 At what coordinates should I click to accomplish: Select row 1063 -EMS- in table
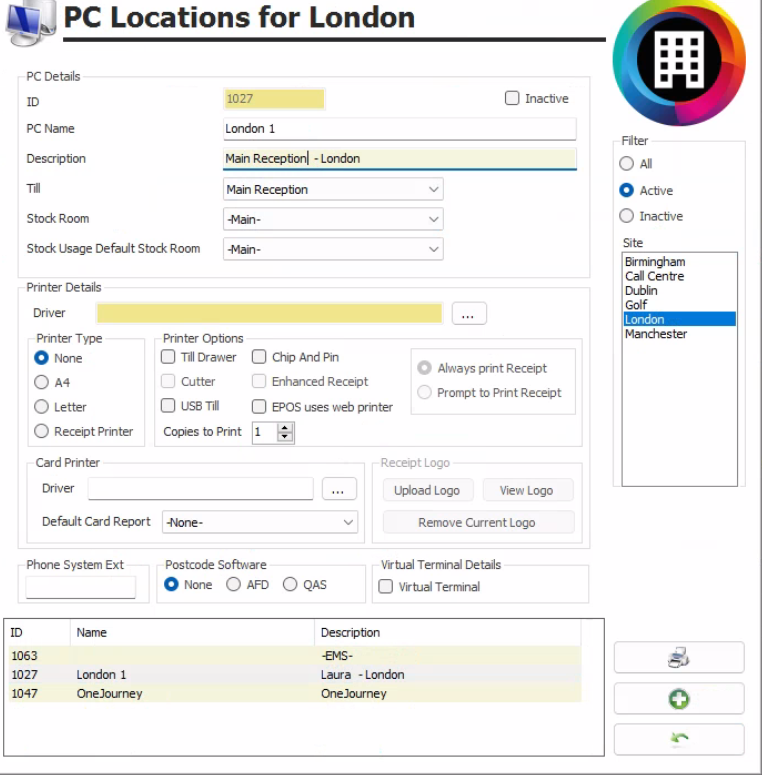pyautogui.click(x=295, y=655)
